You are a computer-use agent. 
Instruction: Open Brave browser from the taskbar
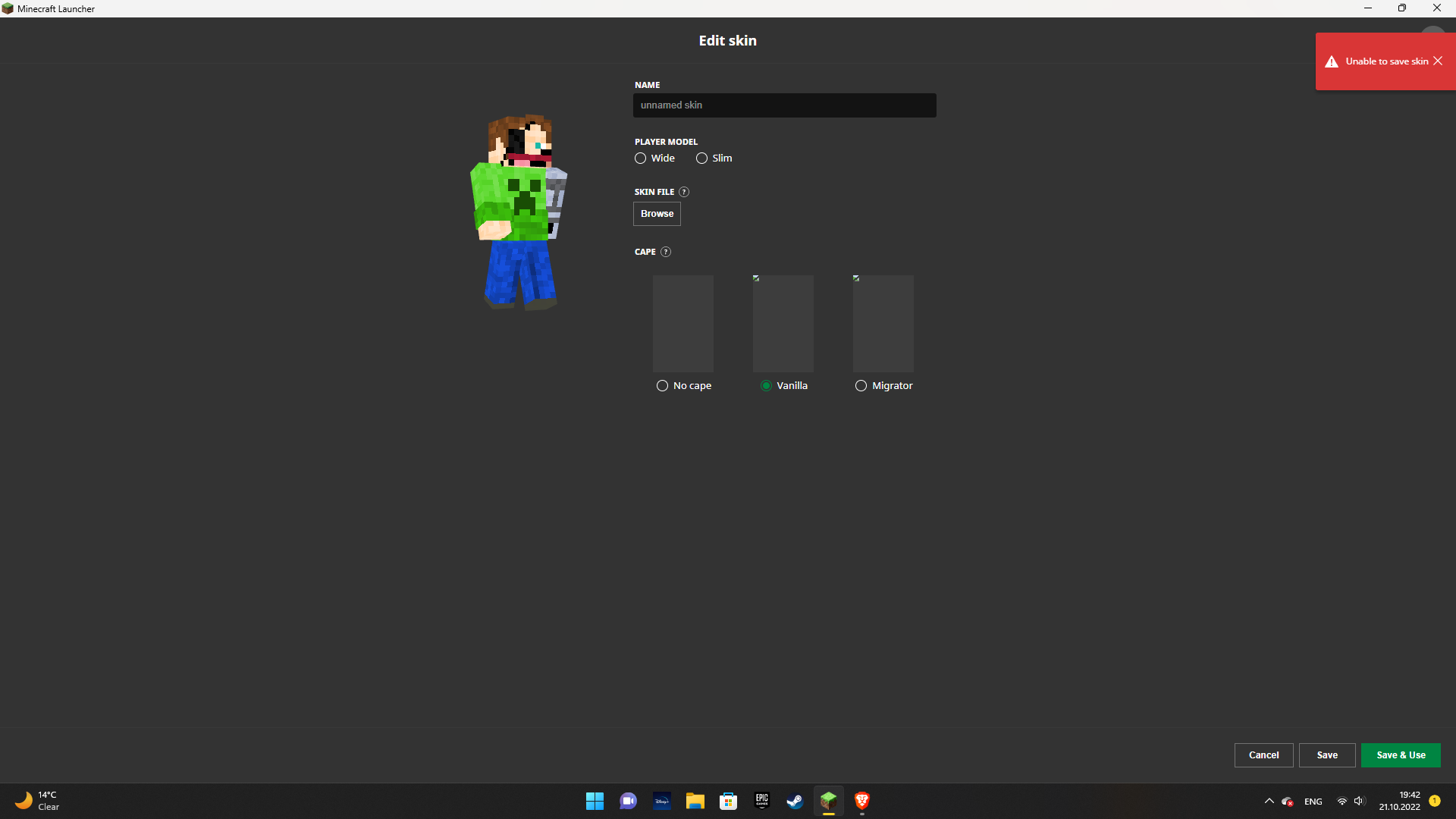pos(861,801)
